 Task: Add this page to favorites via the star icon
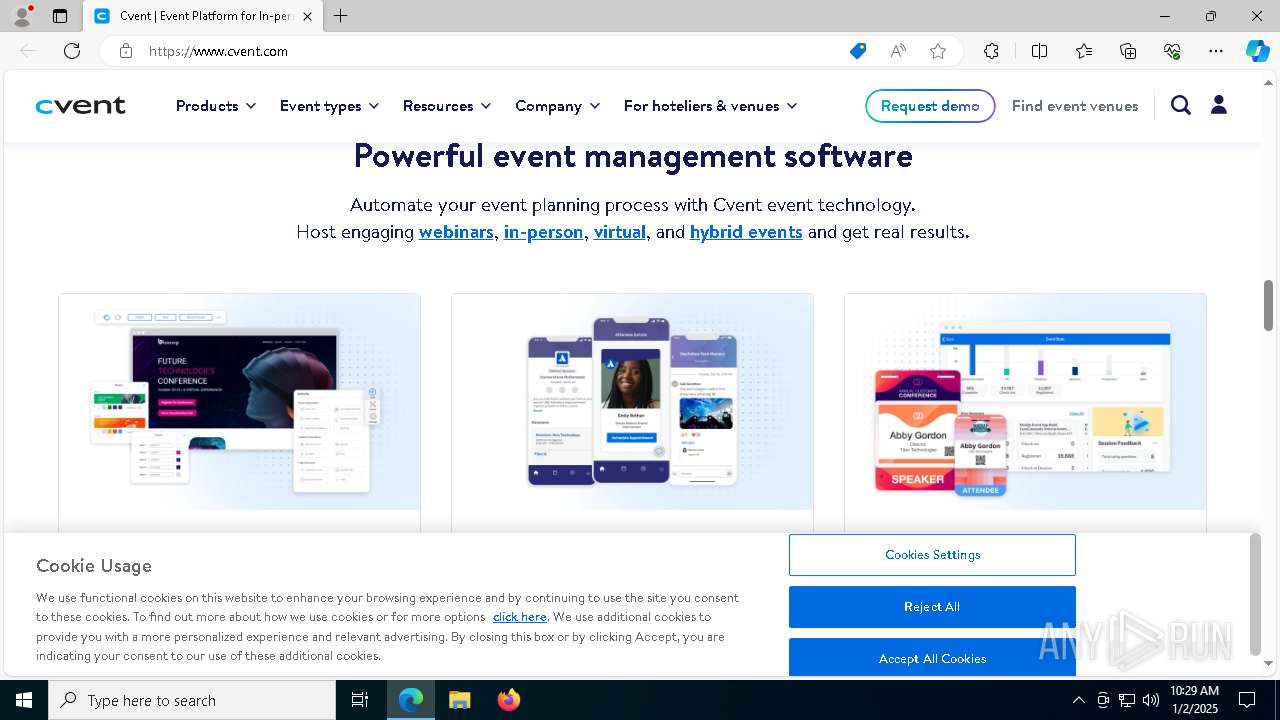coord(938,51)
